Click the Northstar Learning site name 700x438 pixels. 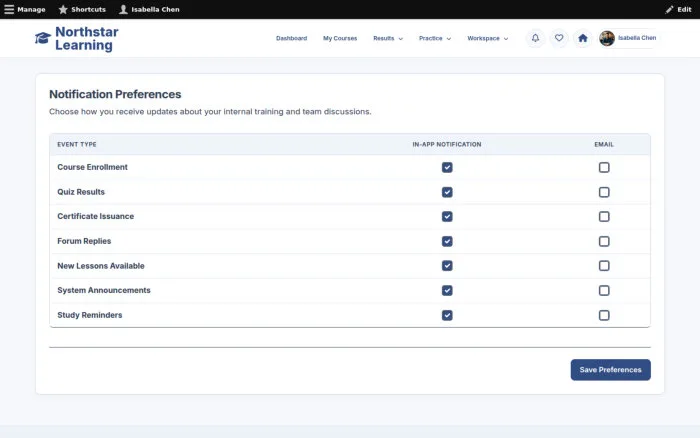(87, 38)
